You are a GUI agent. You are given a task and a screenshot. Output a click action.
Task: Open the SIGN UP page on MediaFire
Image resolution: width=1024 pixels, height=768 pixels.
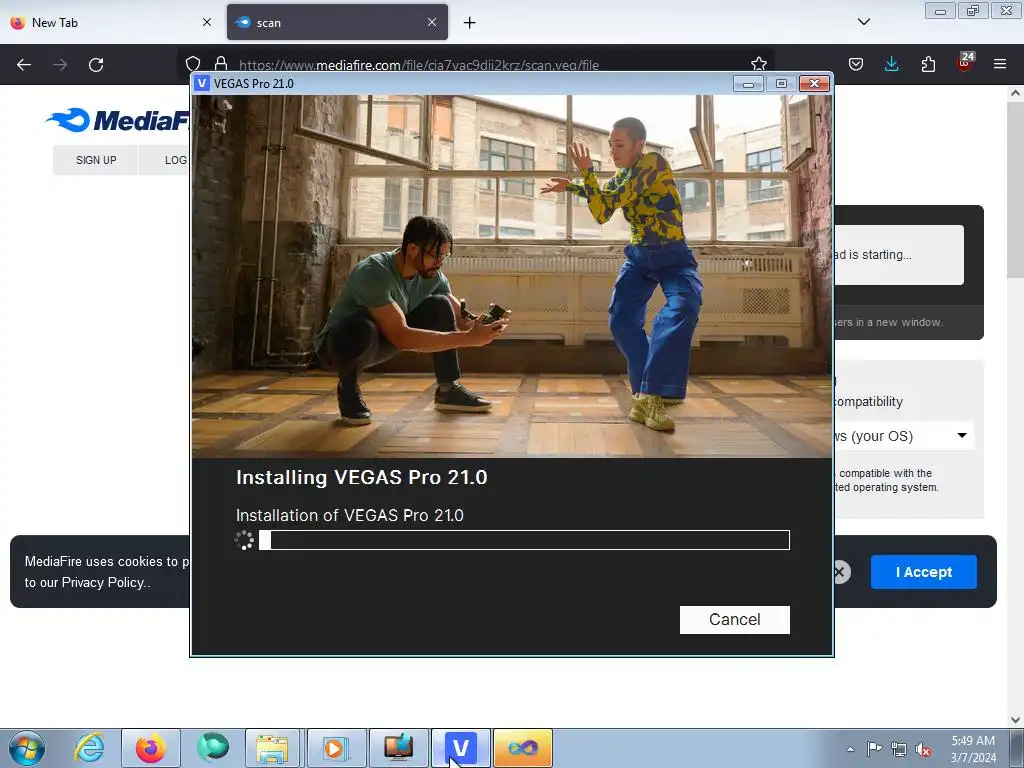[96, 160]
